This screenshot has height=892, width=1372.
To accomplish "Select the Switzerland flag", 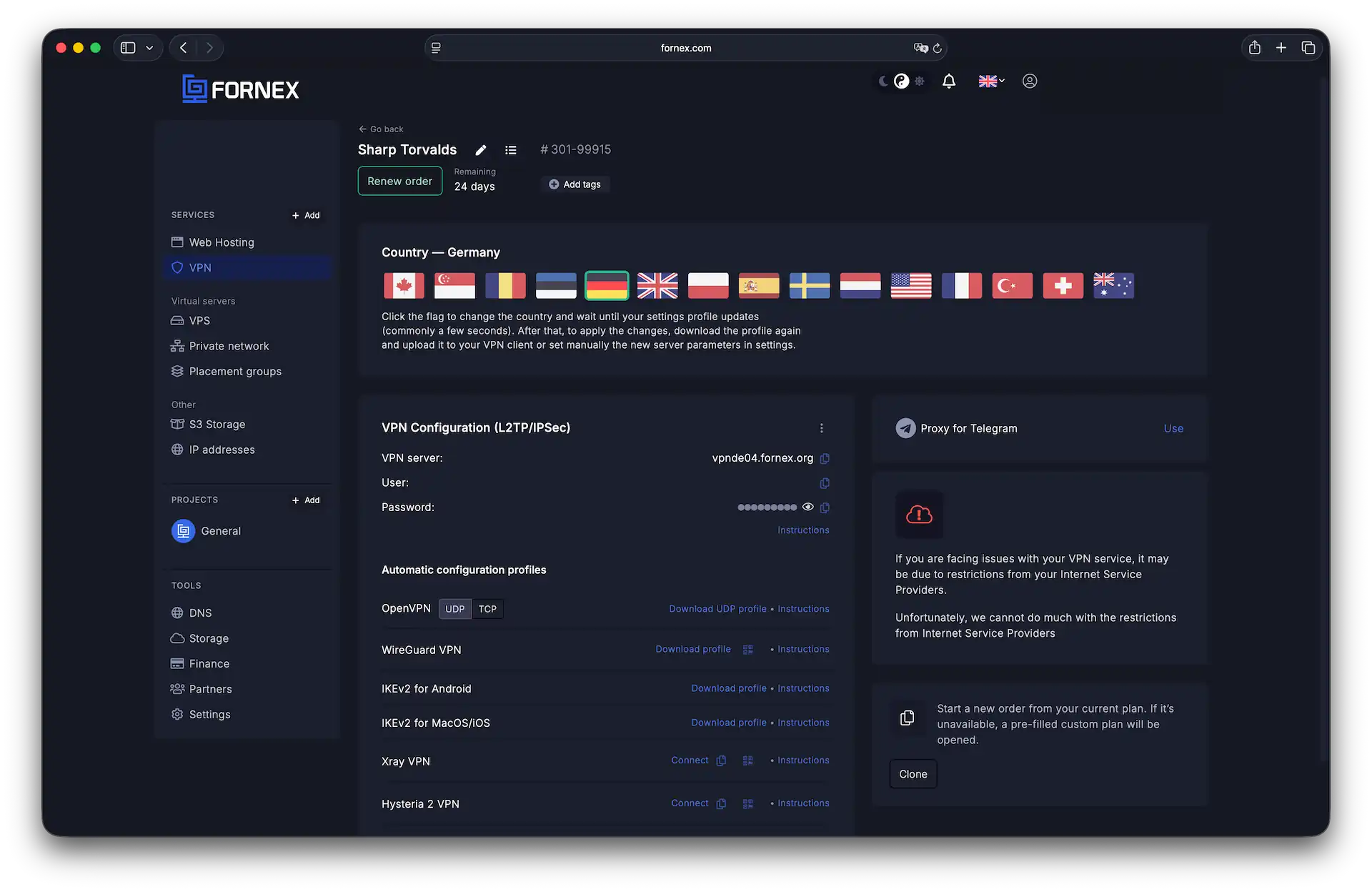I will [1063, 286].
